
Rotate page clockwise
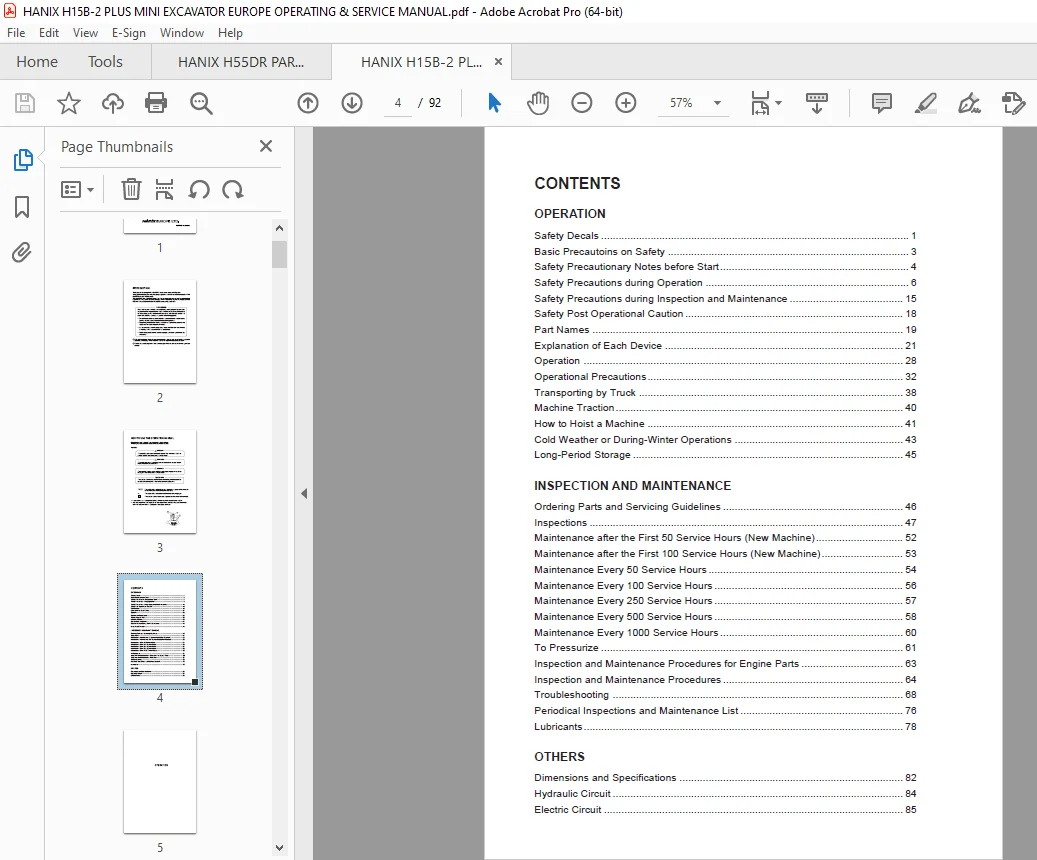click(x=233, y=190)
